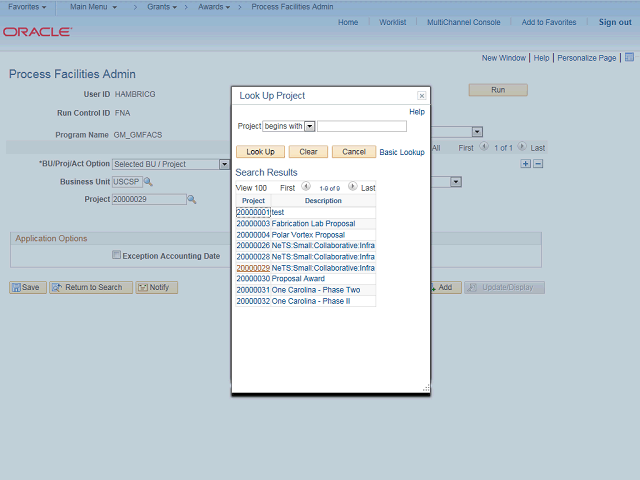The image size is (640, 480).
Task: Open MultiChannel Console link
Action: (464, 22)
